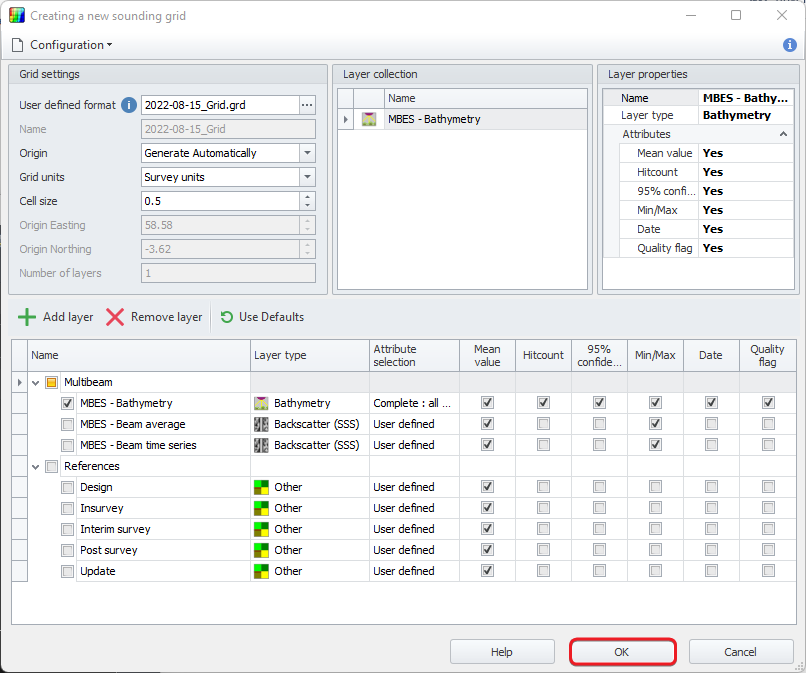Click the blue information icon at top right
Screen dimensions: 806x673
coord(789,45)
